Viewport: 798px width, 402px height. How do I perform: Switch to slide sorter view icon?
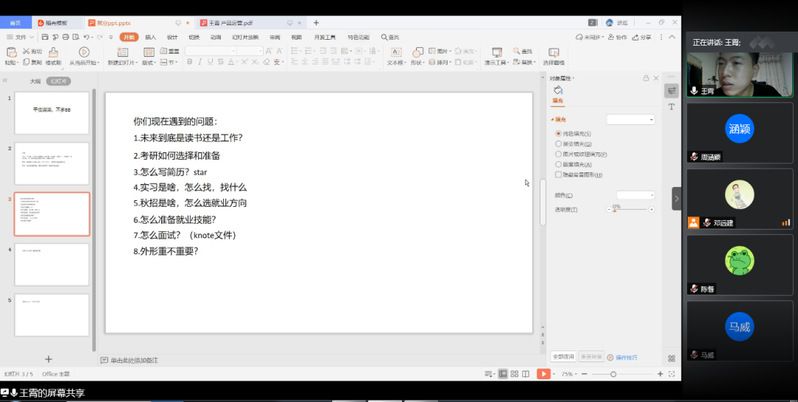[515, 374]
